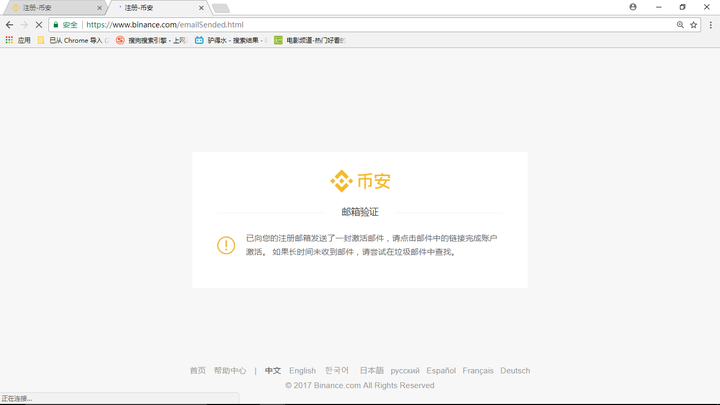The height and width of the screenshot is (405, 720).
Task: Switch language to Español
Action: click(441, 371)
